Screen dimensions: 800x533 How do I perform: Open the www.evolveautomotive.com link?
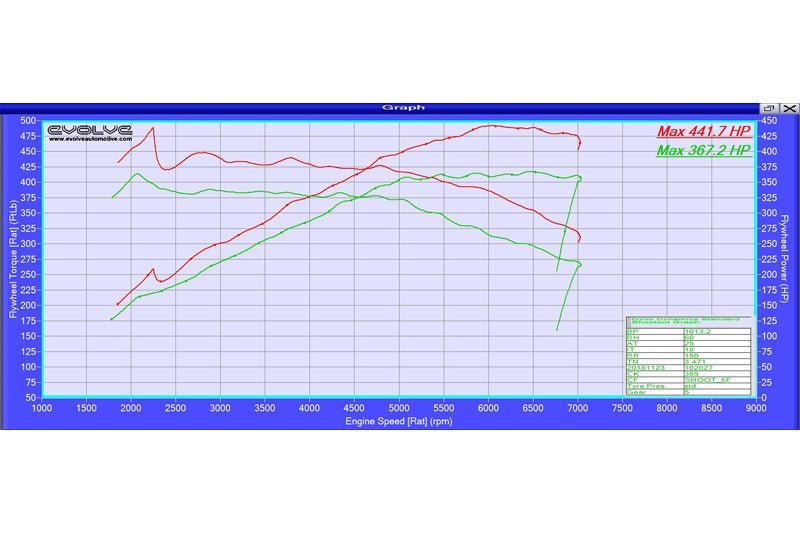coord(90,140)
